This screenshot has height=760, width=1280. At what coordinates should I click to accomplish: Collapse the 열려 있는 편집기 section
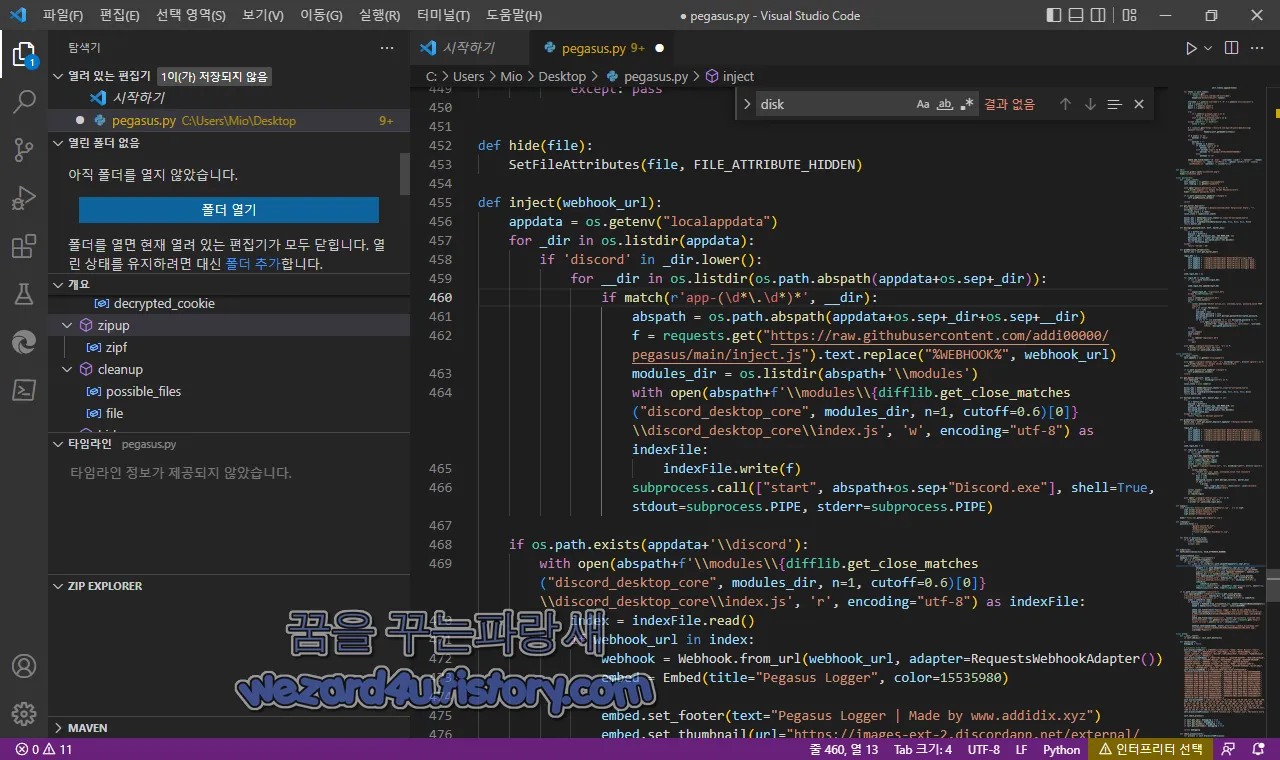coord(58,76)
